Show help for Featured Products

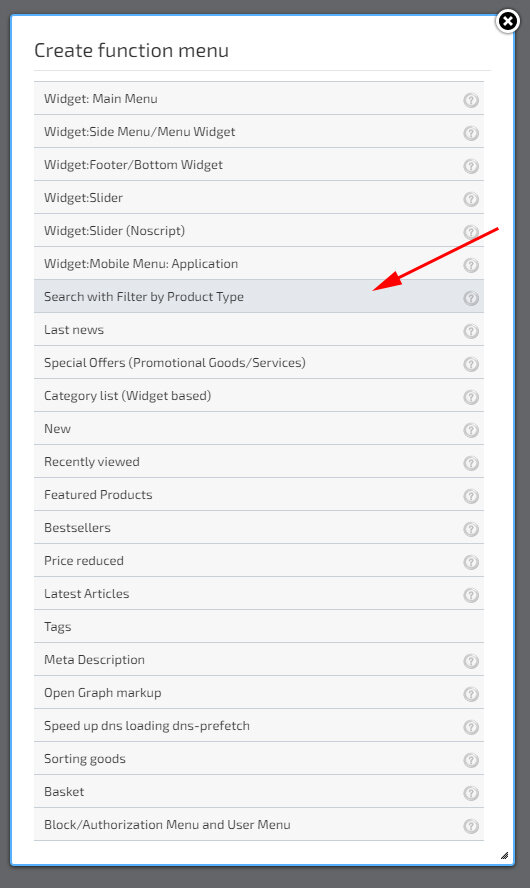pos(471,496)
